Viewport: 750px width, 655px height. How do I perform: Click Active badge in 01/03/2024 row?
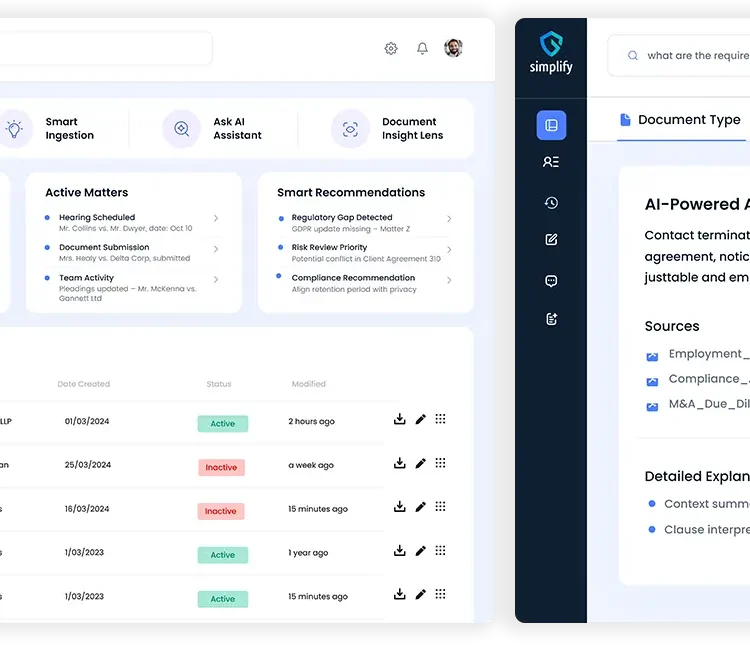tap(223, 423)
